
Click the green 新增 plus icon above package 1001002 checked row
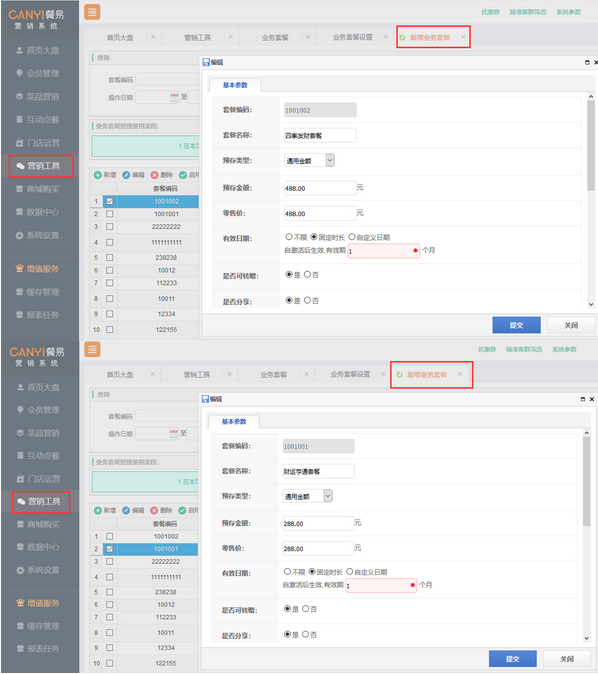tap(98, 175)
